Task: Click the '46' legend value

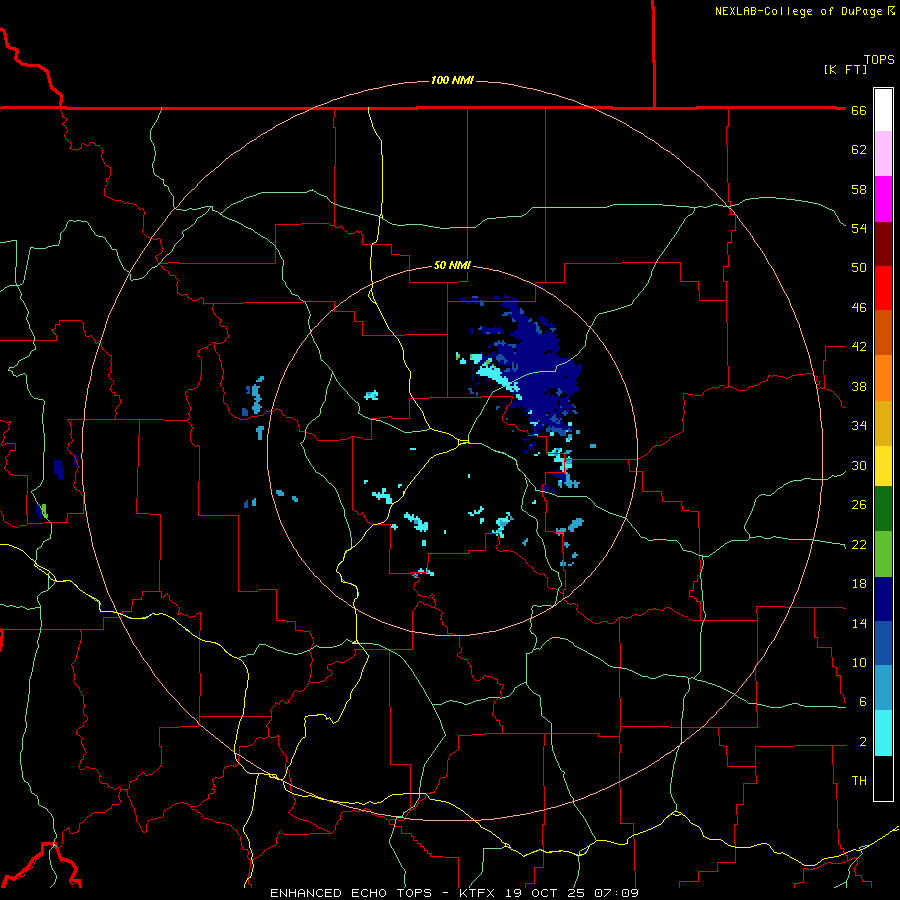Action: click(859, 308)
